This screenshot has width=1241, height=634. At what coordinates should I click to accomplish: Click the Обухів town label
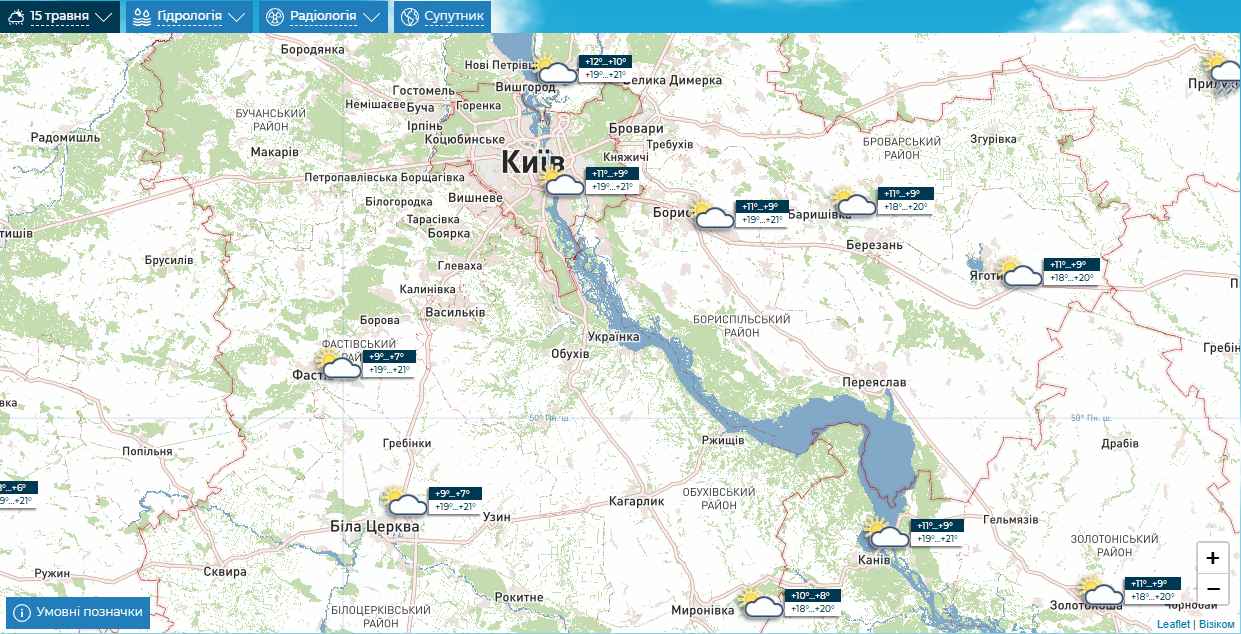click(x=570, y=353)
